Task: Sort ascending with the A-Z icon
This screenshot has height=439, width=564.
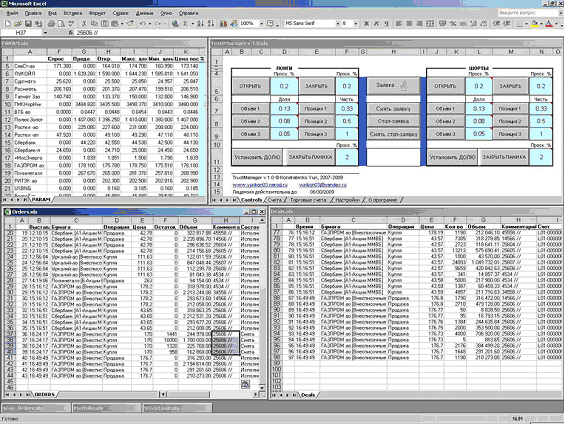Action: [x=200, y=24]
